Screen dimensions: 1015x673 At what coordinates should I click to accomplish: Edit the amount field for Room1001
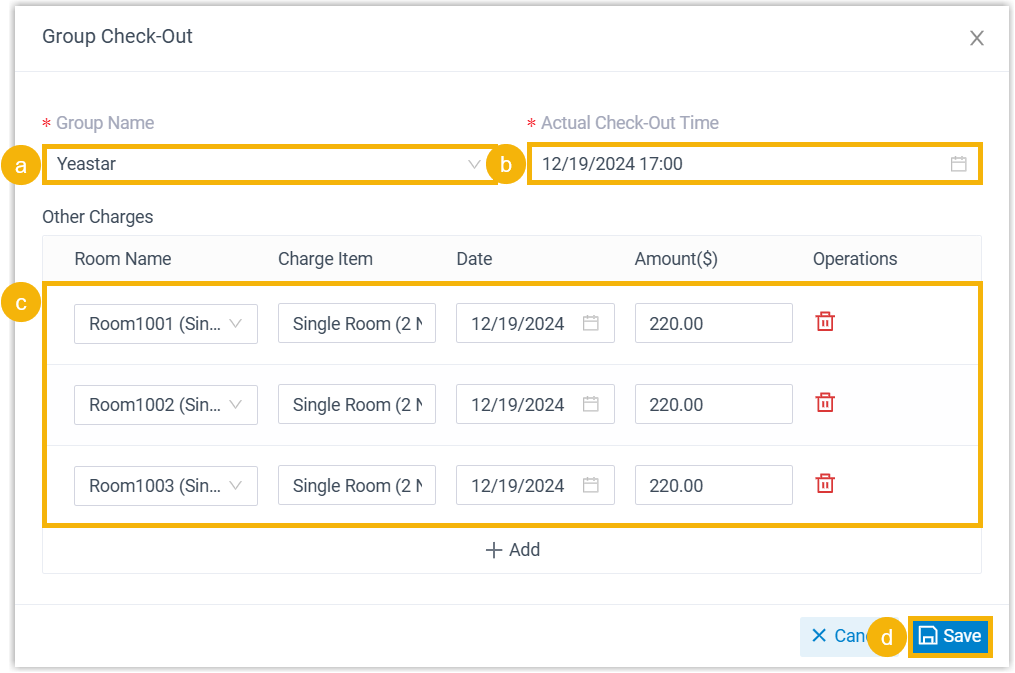pos(713,324)
